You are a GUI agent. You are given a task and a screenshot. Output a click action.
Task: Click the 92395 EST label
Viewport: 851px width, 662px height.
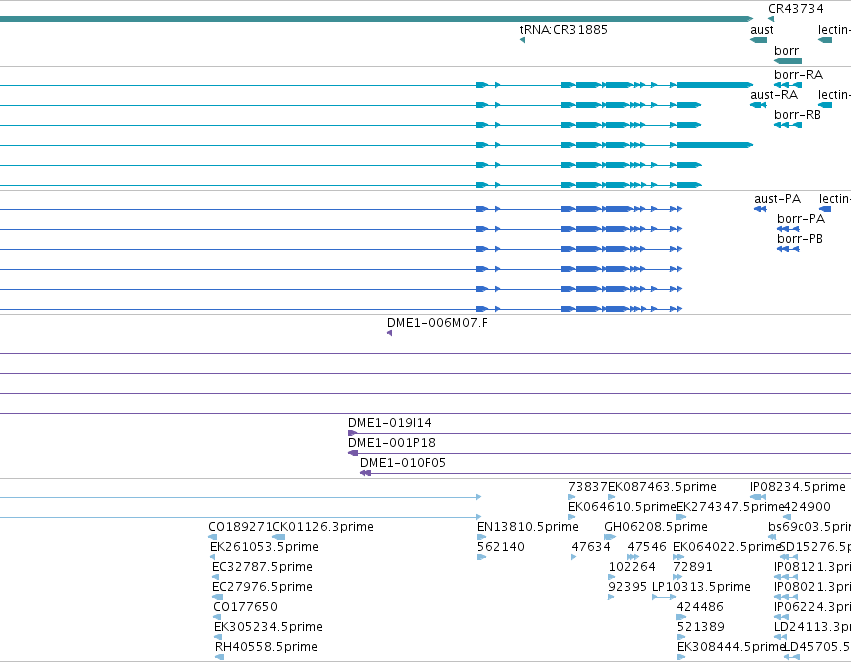pyautogui.click(x=627, y=587)
